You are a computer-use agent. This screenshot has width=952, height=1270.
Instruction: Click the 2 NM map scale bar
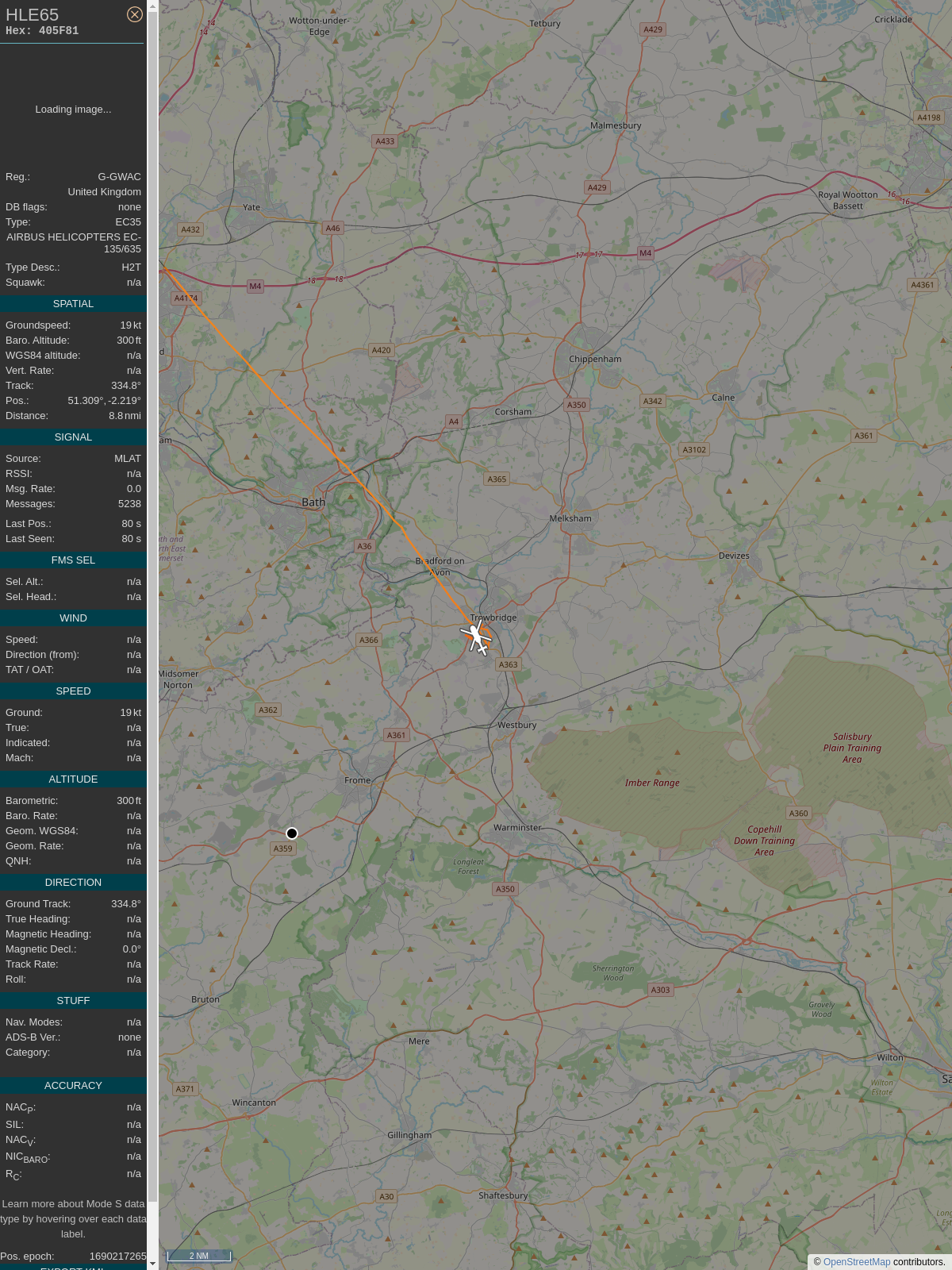pyautogui.click(x=199, y=1256)
